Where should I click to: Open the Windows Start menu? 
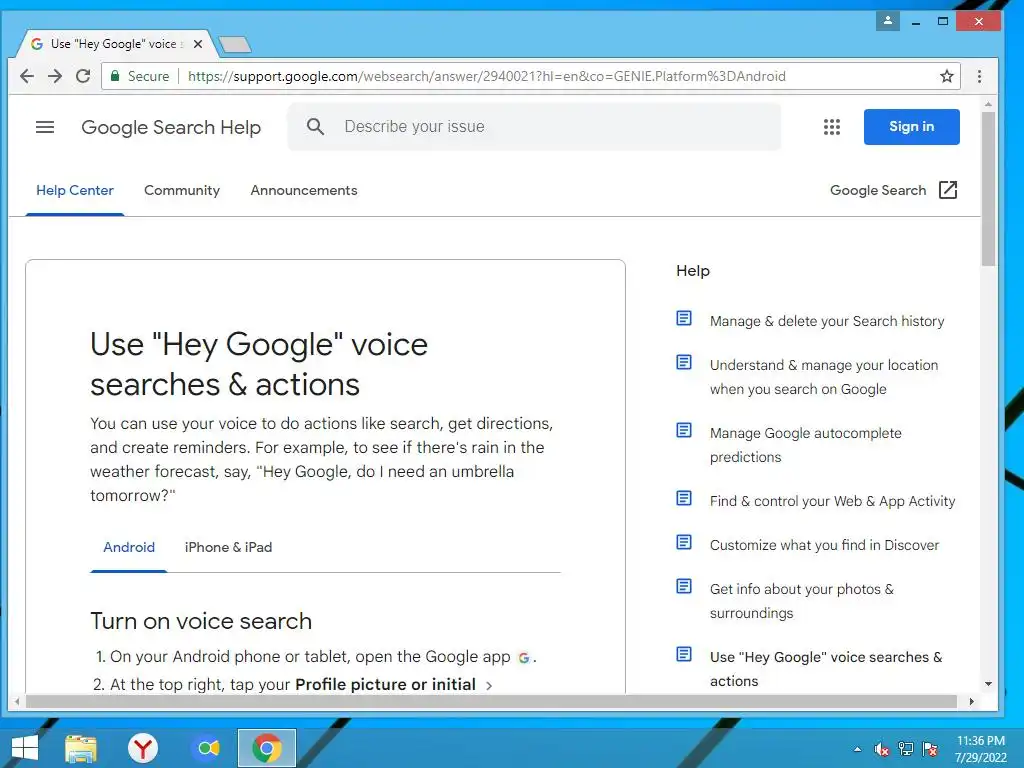25,748
